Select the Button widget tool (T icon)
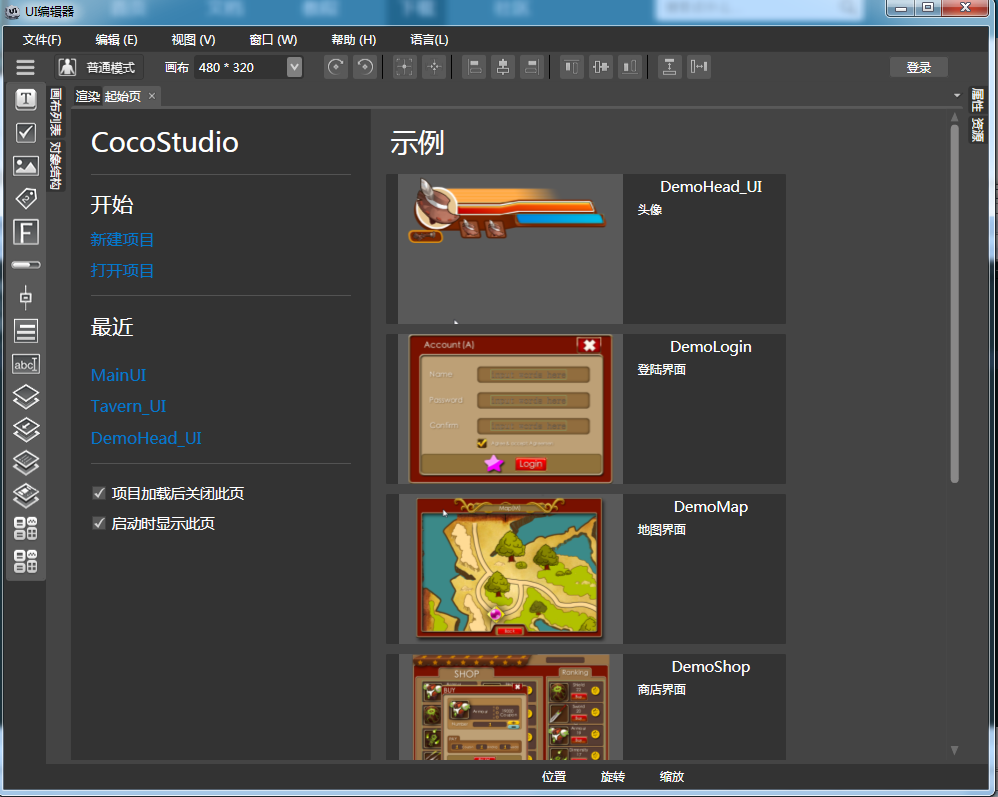The height and width of the screenshot is (797, 998). point(25,99)
